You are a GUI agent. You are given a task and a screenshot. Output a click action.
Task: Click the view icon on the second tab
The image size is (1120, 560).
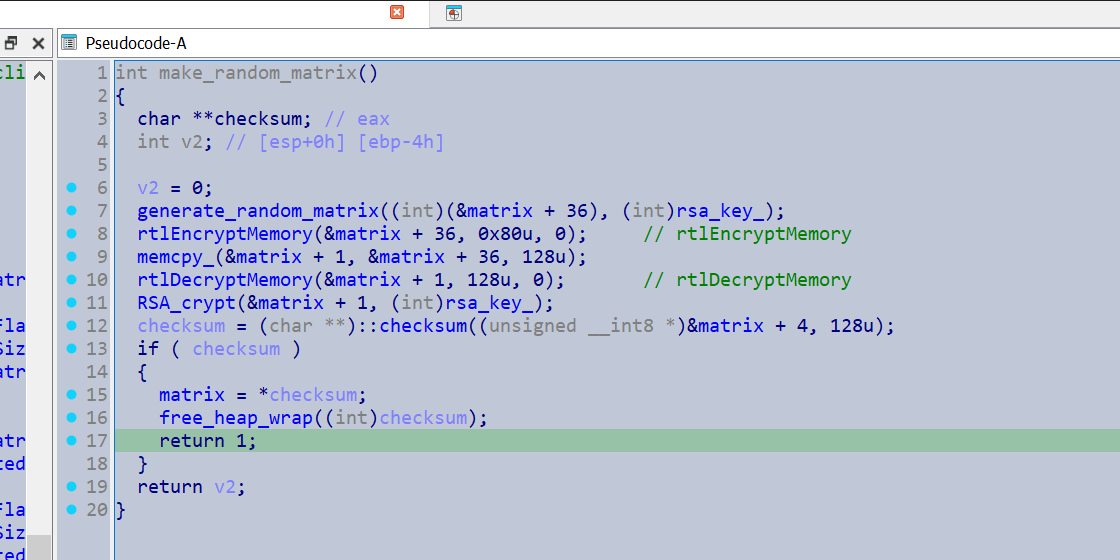[x=454, y=13]
